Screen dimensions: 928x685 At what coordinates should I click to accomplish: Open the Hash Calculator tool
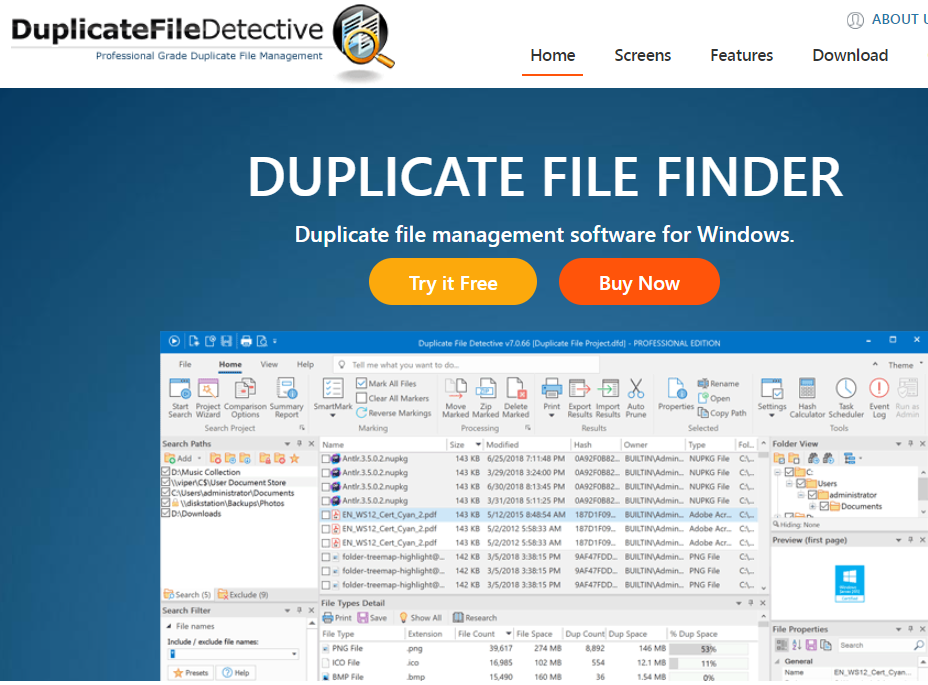pos(807,398)
